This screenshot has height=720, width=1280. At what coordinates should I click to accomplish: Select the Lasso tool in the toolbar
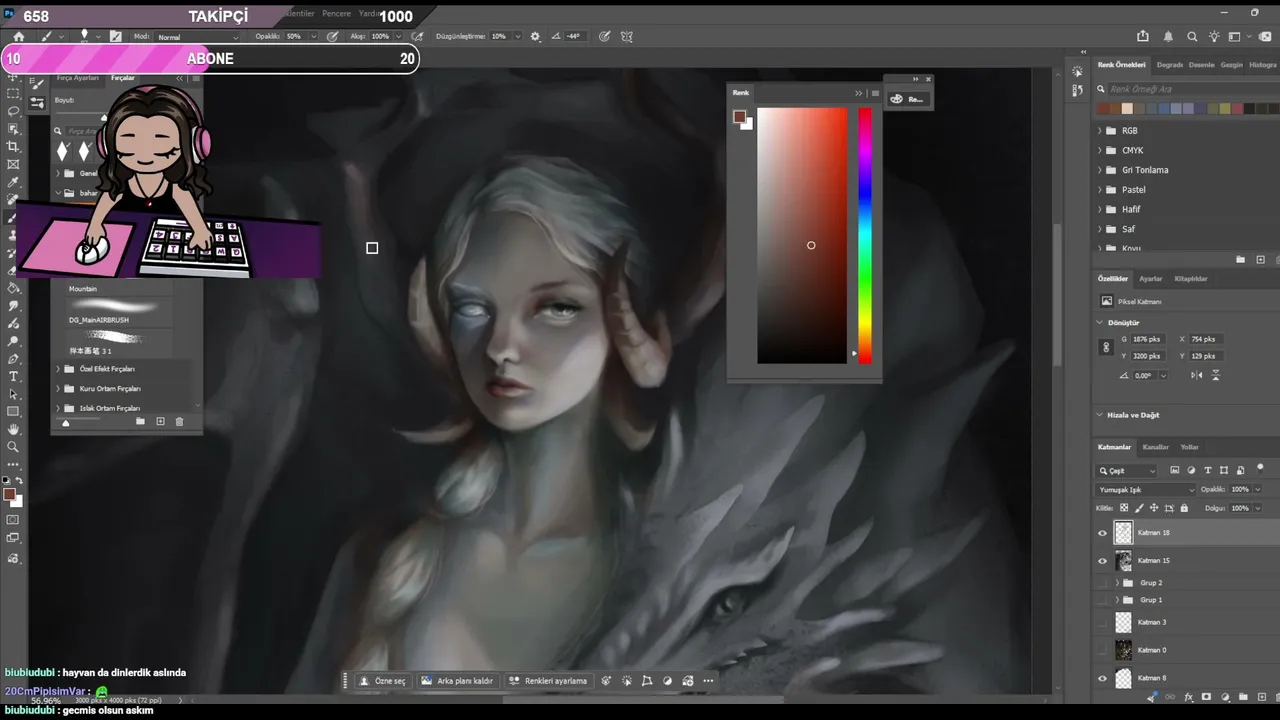pos(14,111)
